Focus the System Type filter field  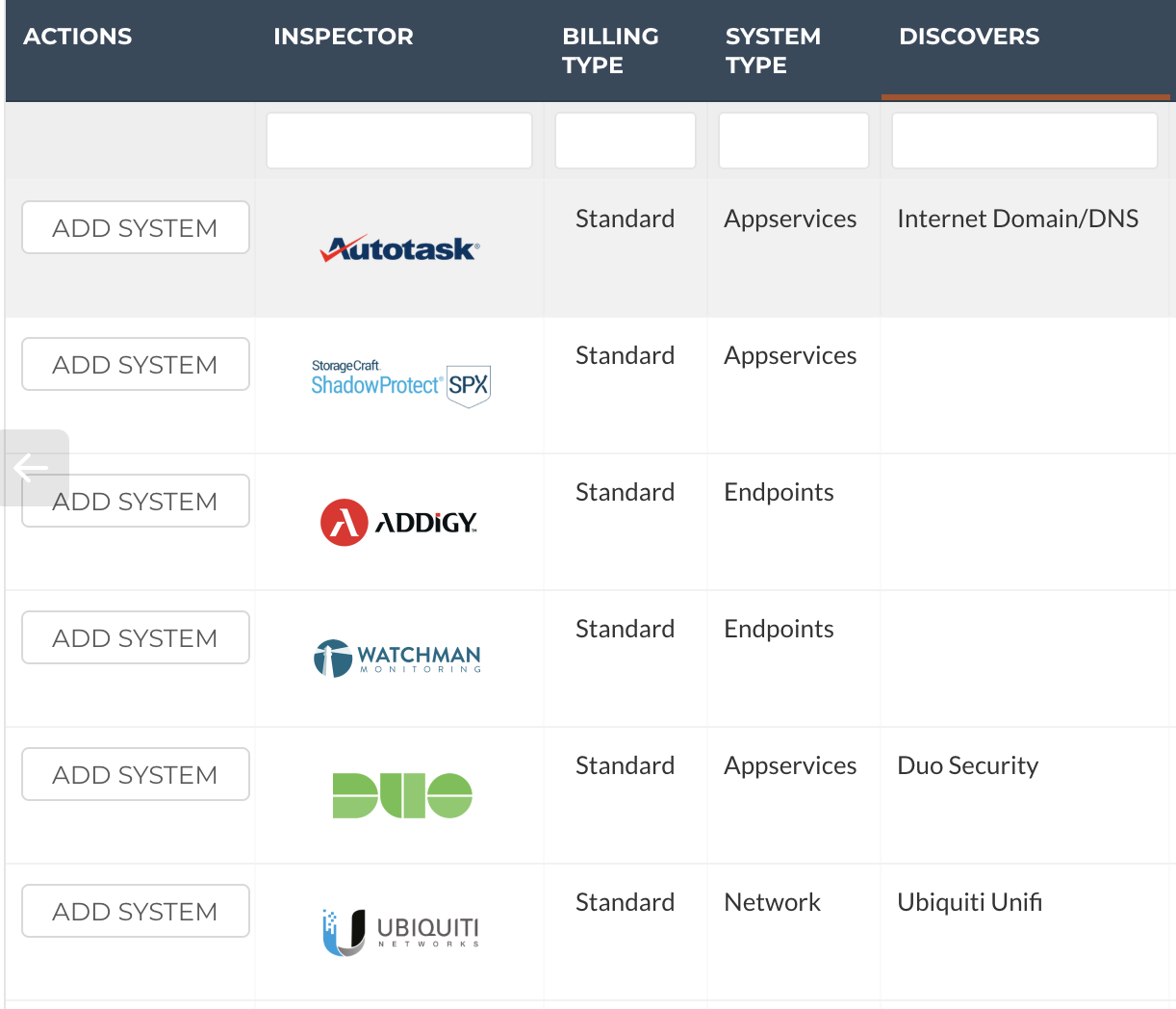click(x=794, y=141)
